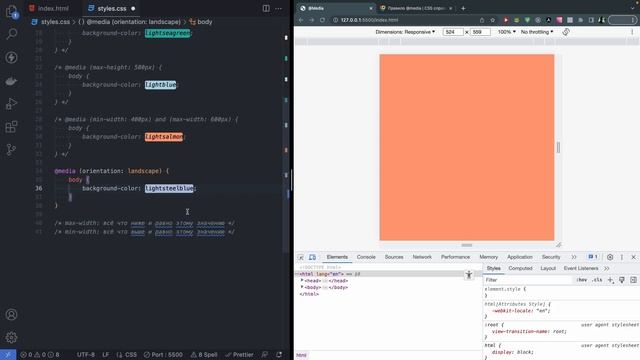Open the Manage gear in VS Code

coord(11,337)
